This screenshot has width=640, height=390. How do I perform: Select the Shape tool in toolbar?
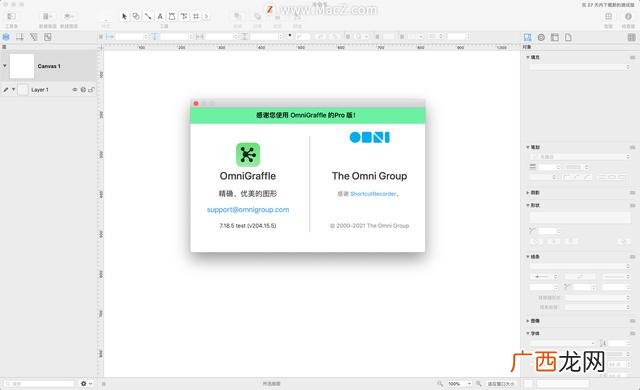(136, 16)
